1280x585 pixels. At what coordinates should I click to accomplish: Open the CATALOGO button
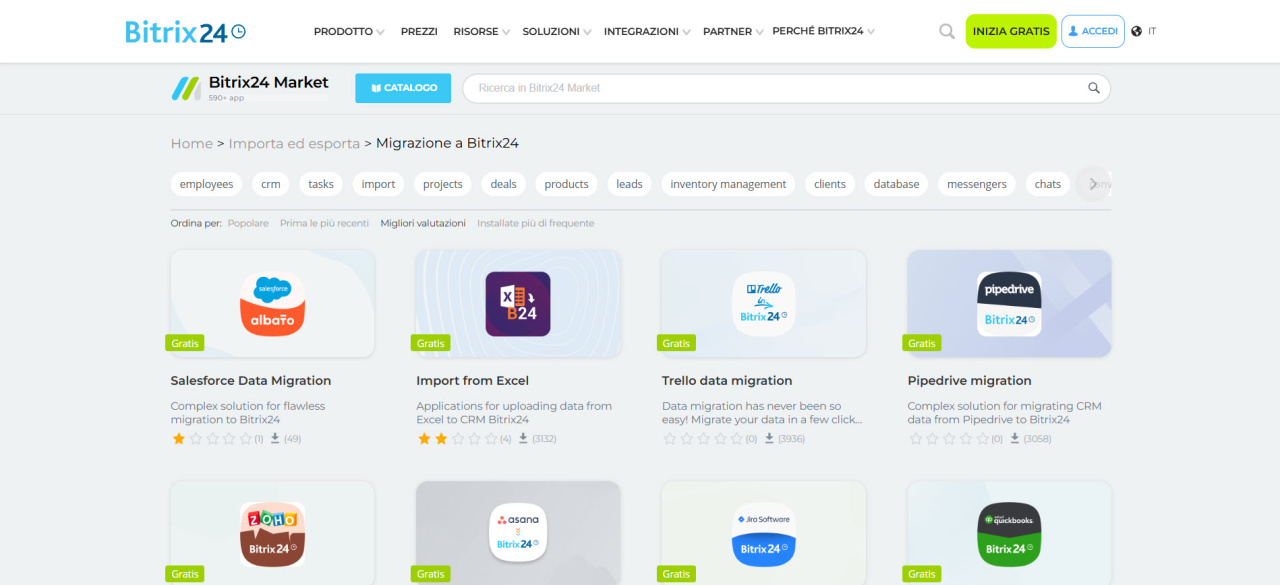pos(403,88)
